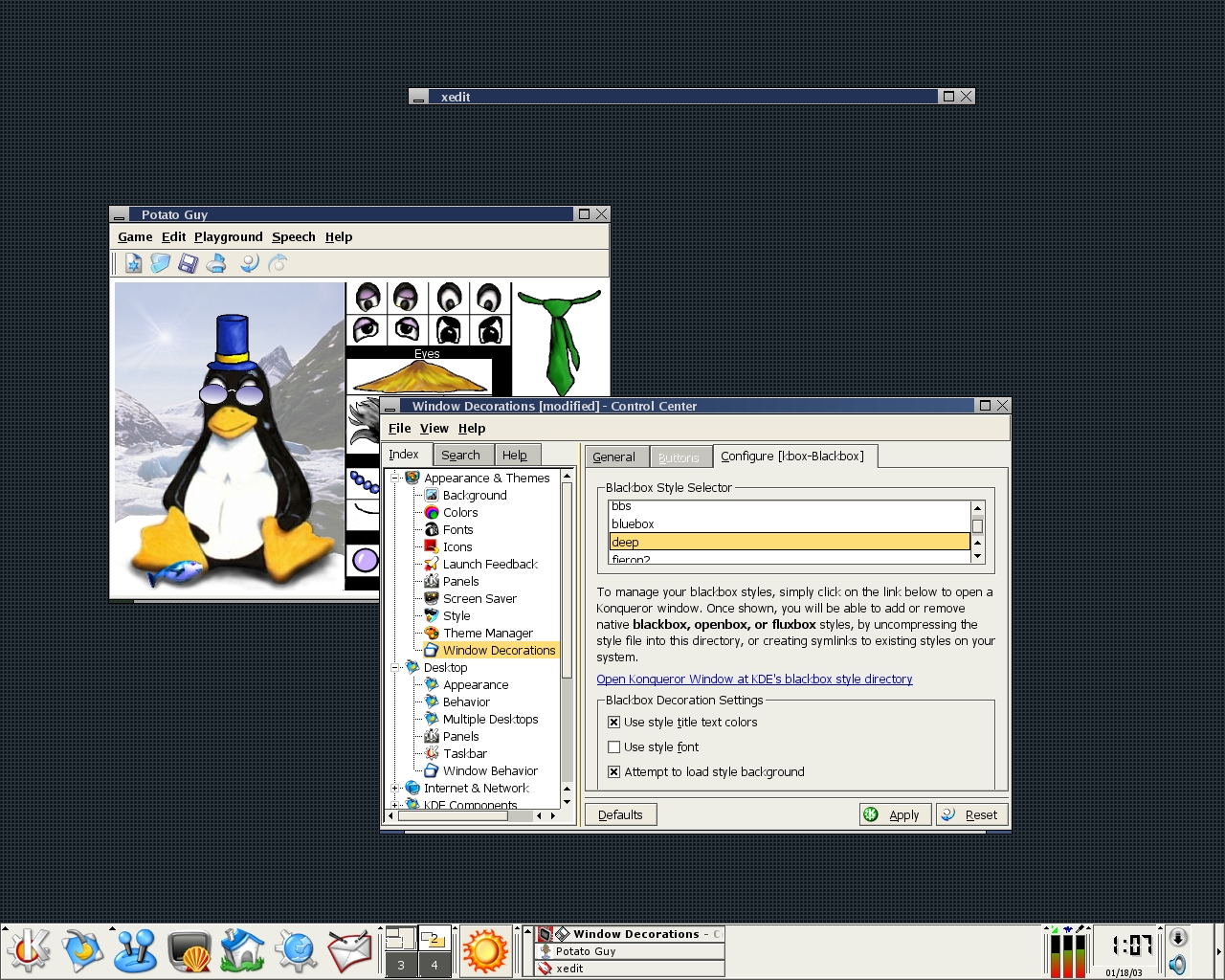Click the Reset button
The width and height of the screenshot is (1225, 980).
point(972,815)
